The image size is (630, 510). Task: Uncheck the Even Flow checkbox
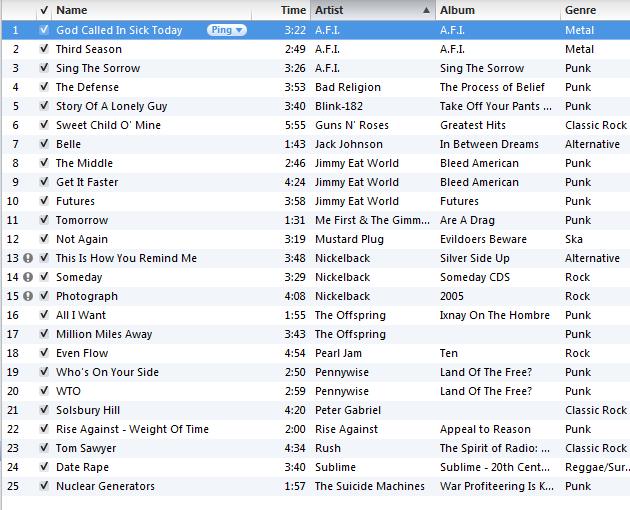click(x=44, y=353)
